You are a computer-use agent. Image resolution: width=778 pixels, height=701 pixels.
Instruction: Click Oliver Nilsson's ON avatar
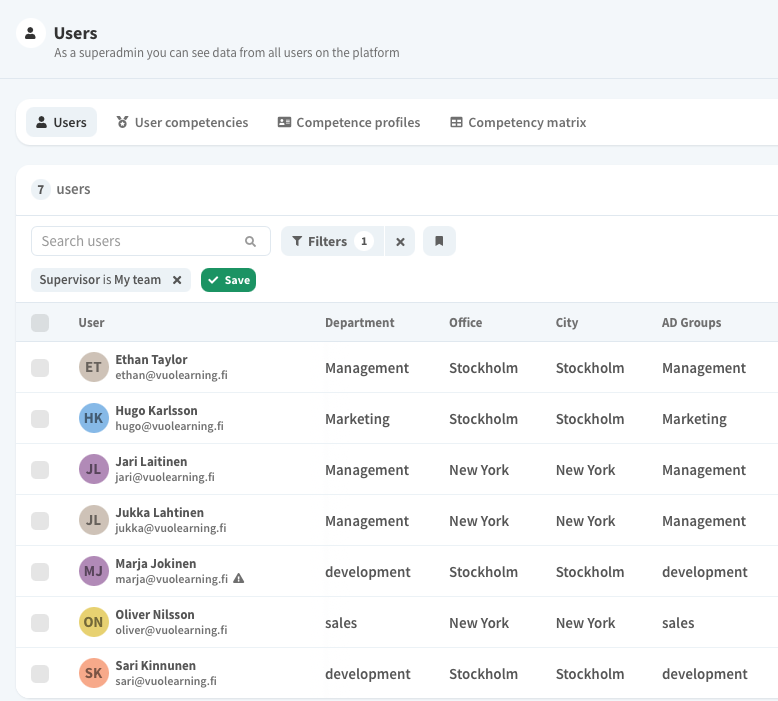point(94,622)
